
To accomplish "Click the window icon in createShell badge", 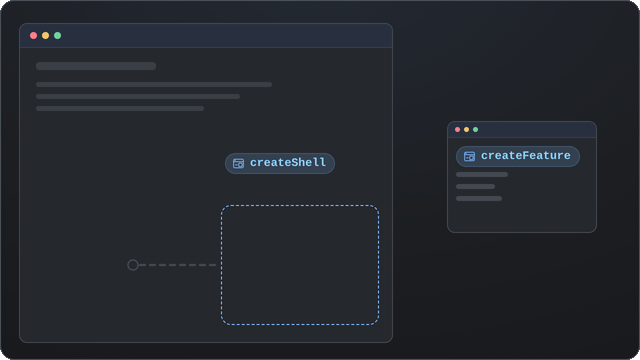I will coord(238,163).
